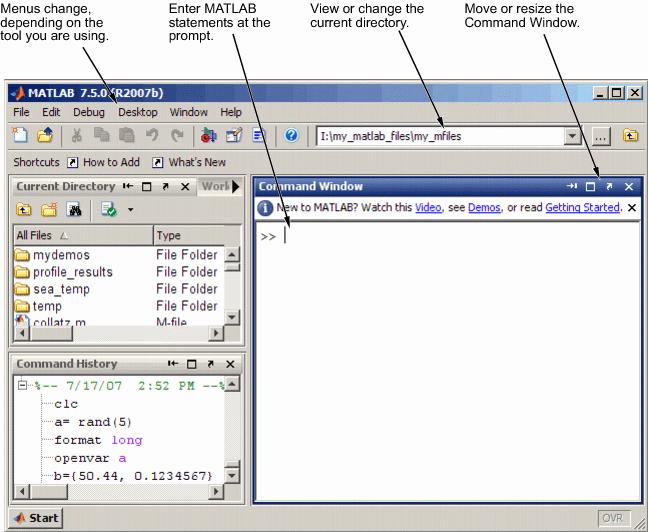Click the browse for folder ellipsis button
The image size is (649, 532).
coord(601,136)
